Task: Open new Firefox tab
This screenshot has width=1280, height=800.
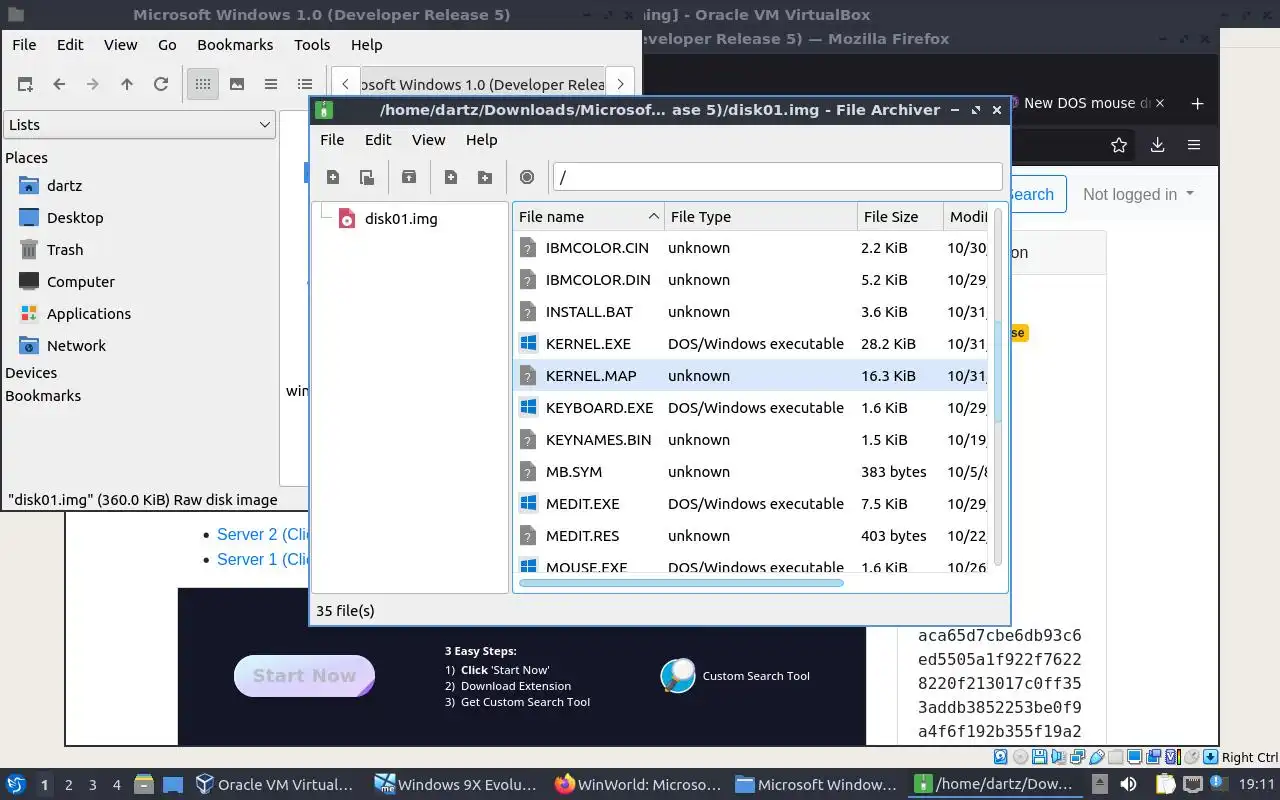Action: pos(1197,103)
